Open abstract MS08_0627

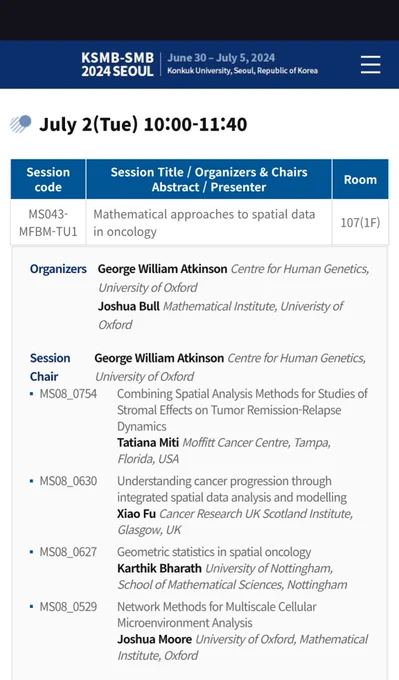(x=68, y=552)
